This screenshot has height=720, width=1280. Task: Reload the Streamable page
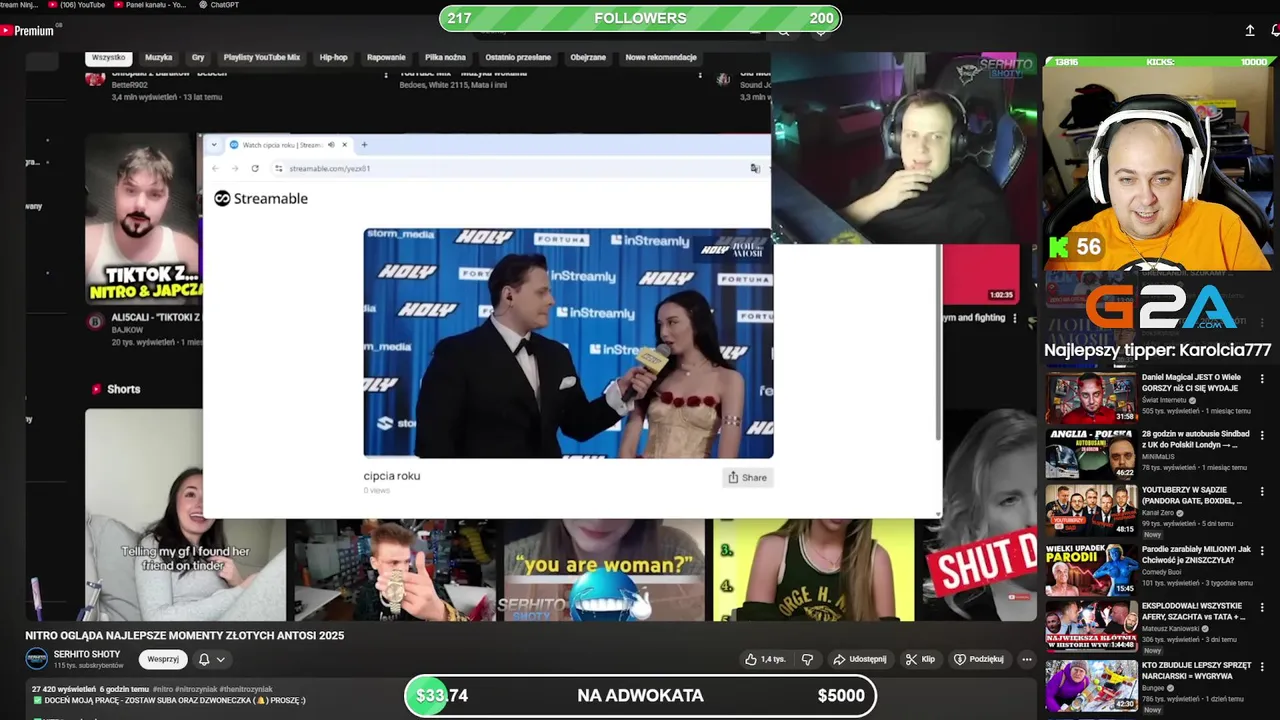click(x=255, y=168)
